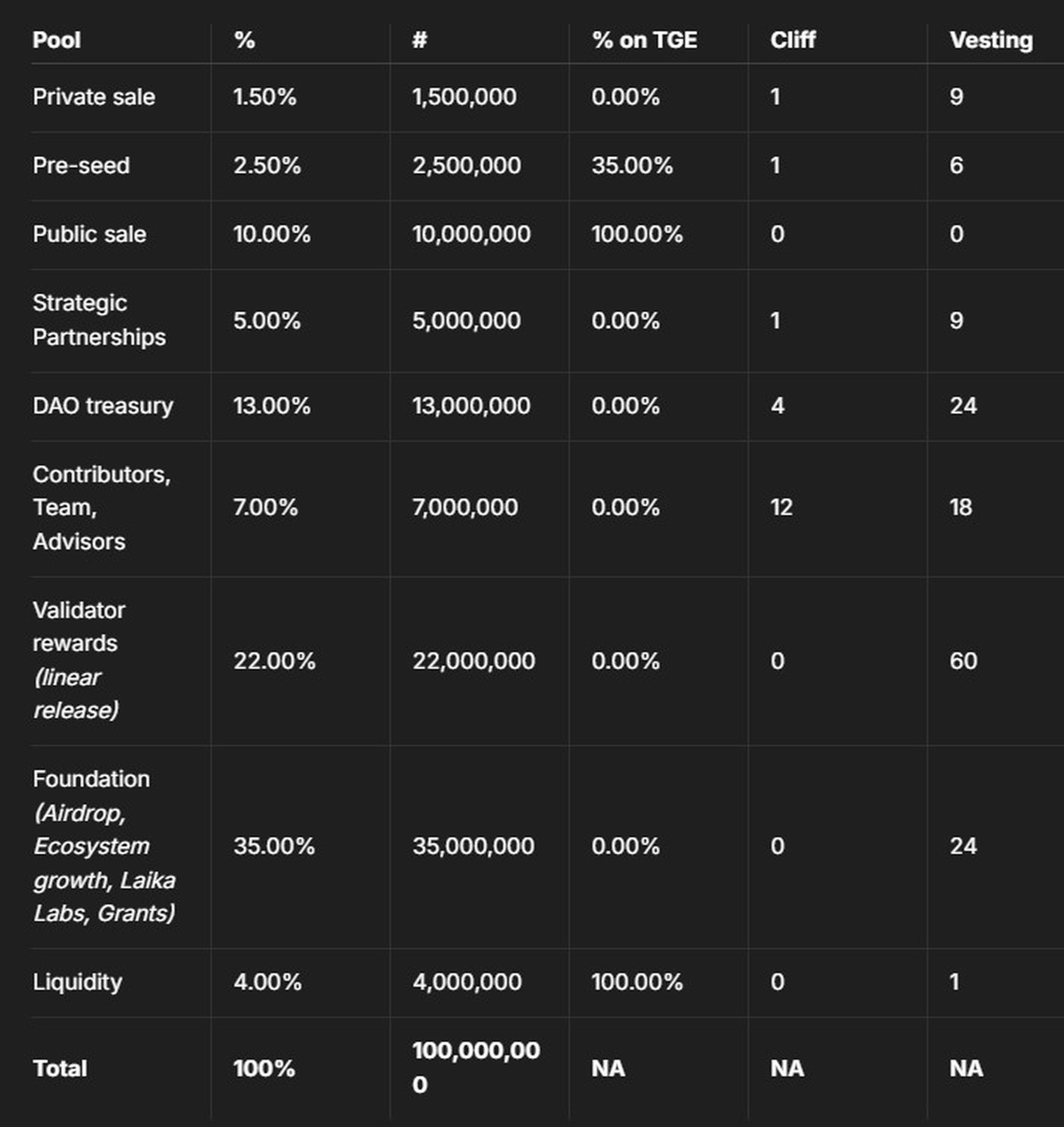Image resolution: width=1064 pixels, height=1127 pixels.
Task: Click the Liquidity row label
Action: tap(77, 982)
